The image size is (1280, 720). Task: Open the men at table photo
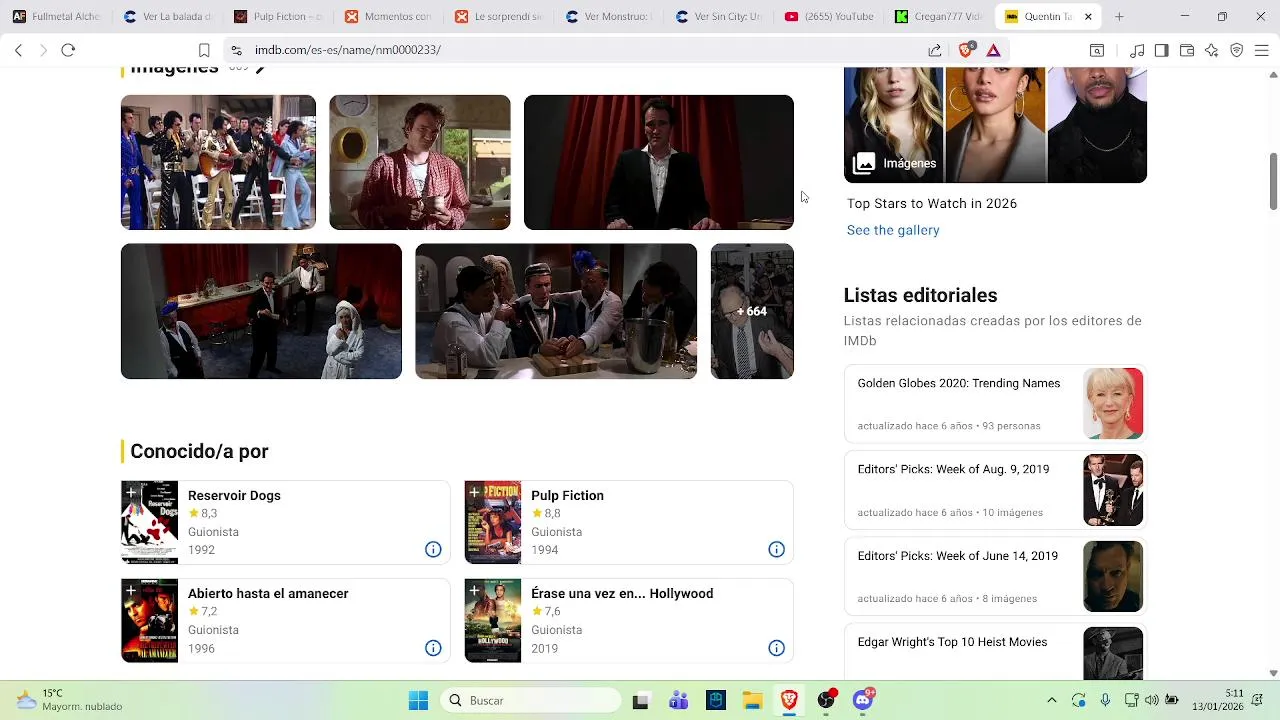556,311
